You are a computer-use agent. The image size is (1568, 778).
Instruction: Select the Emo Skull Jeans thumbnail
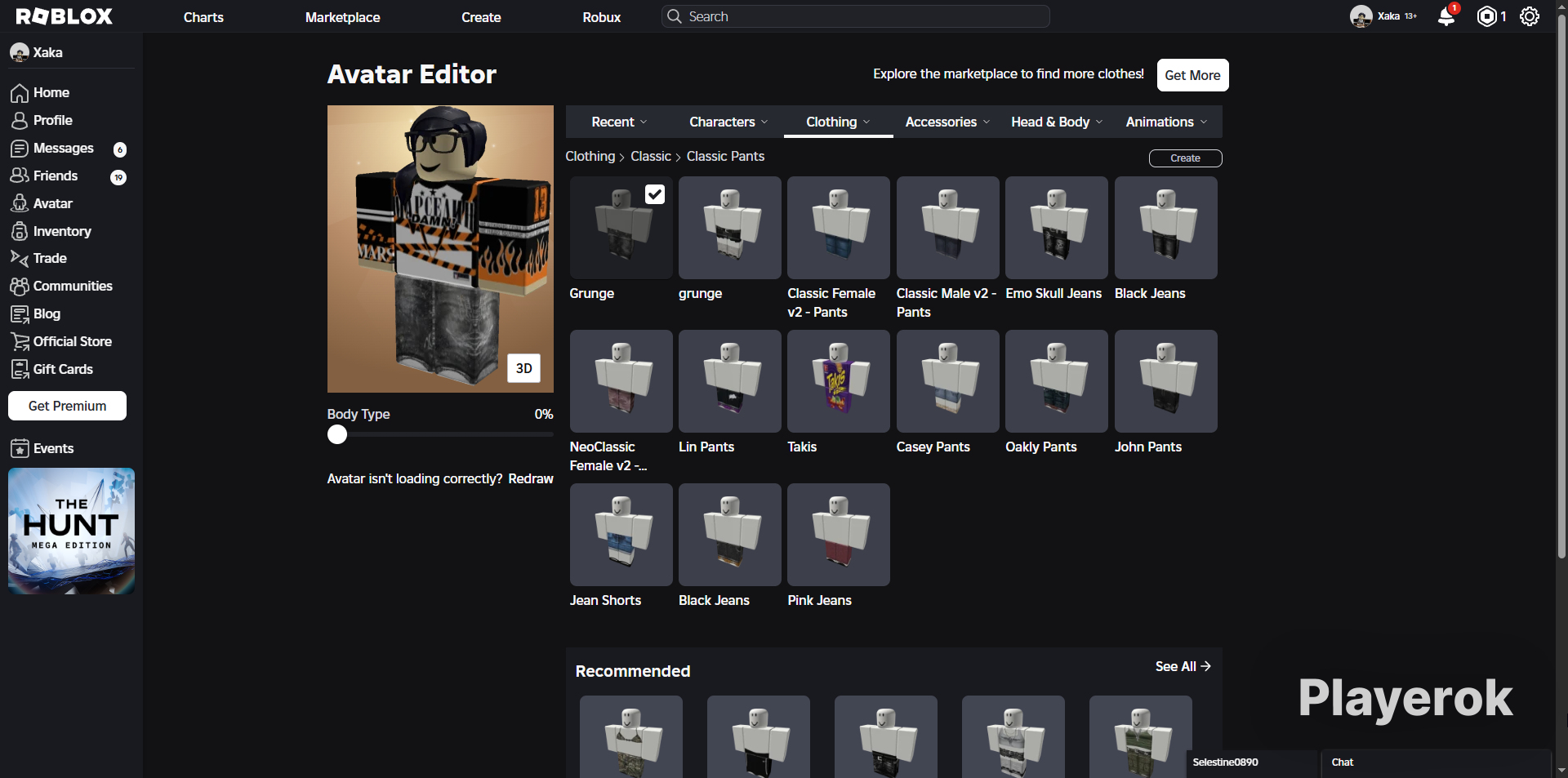point(1057,228)
